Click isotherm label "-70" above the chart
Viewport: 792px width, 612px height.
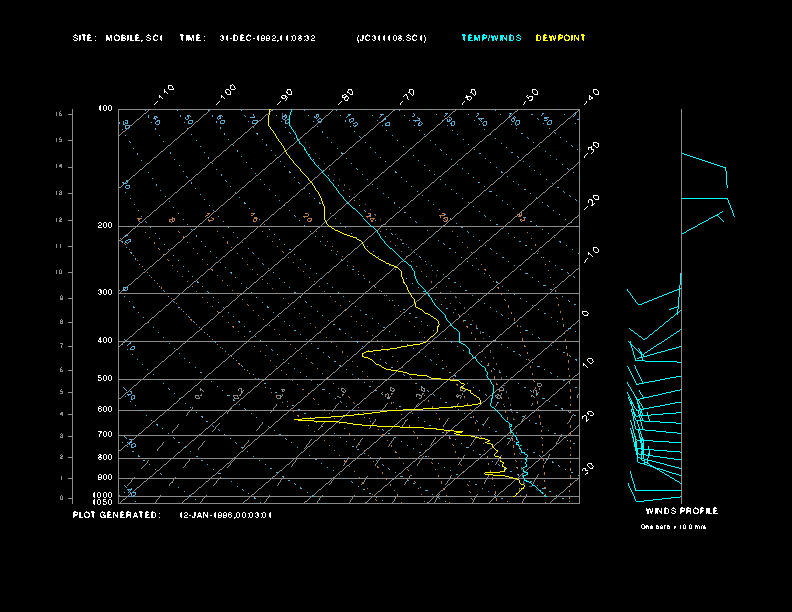coord(407,96)
